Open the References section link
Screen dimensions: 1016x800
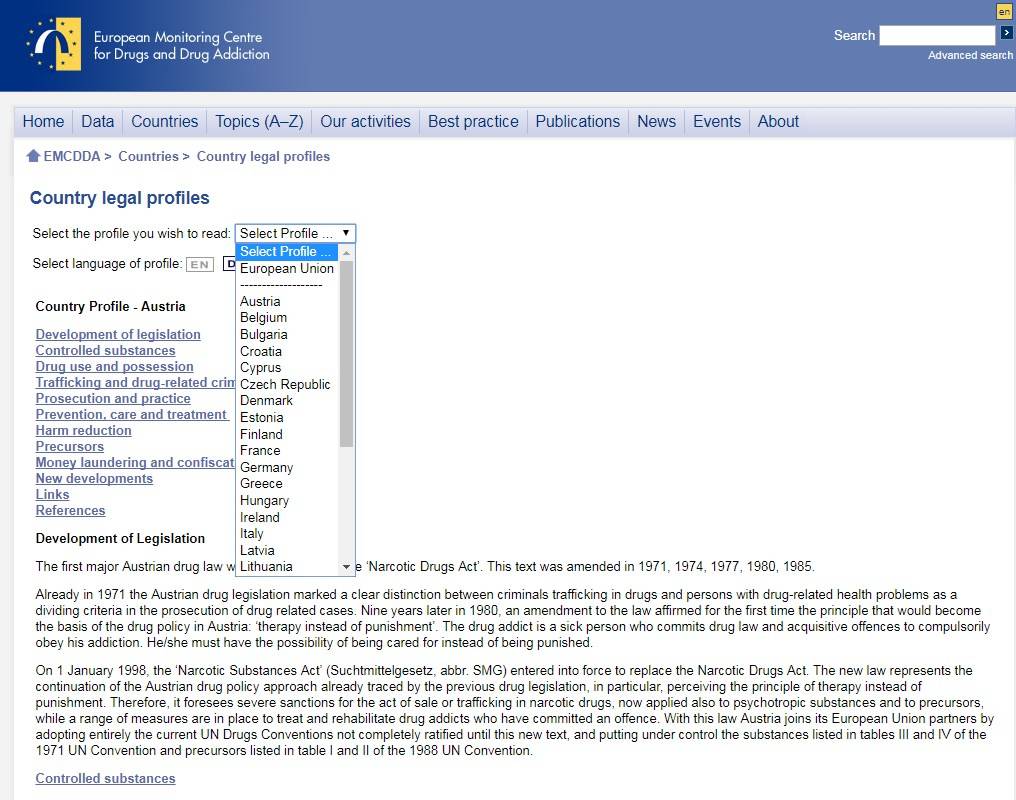(x=71, y=510)
